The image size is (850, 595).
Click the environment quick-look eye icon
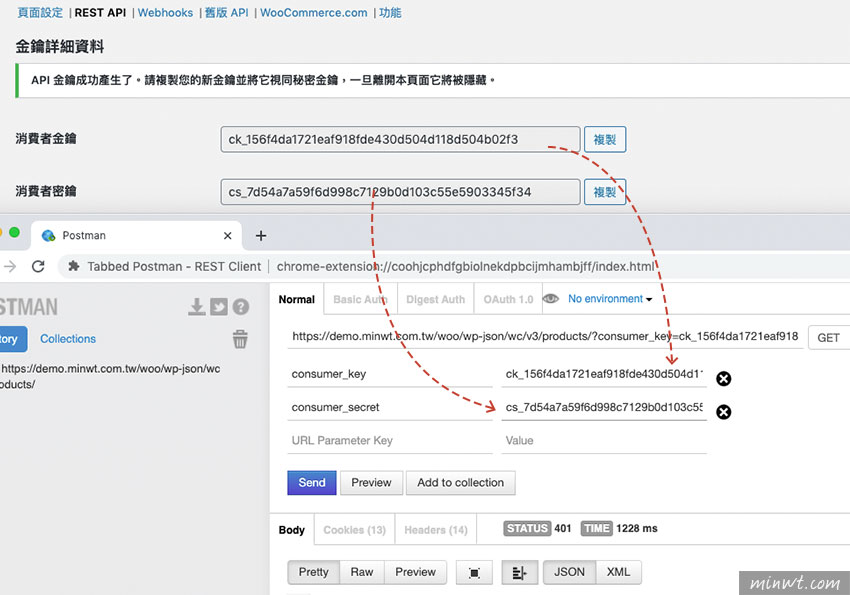coord(551,299)
